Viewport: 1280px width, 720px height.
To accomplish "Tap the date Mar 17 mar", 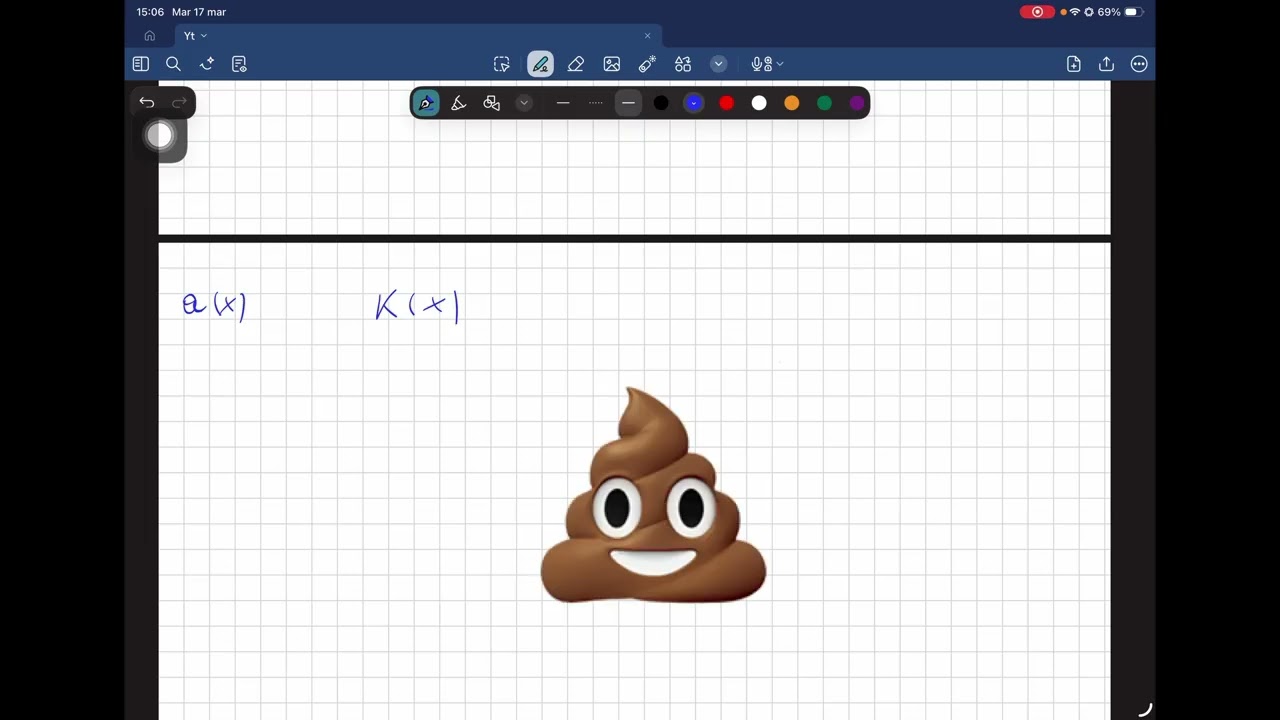I will [199, 12].
